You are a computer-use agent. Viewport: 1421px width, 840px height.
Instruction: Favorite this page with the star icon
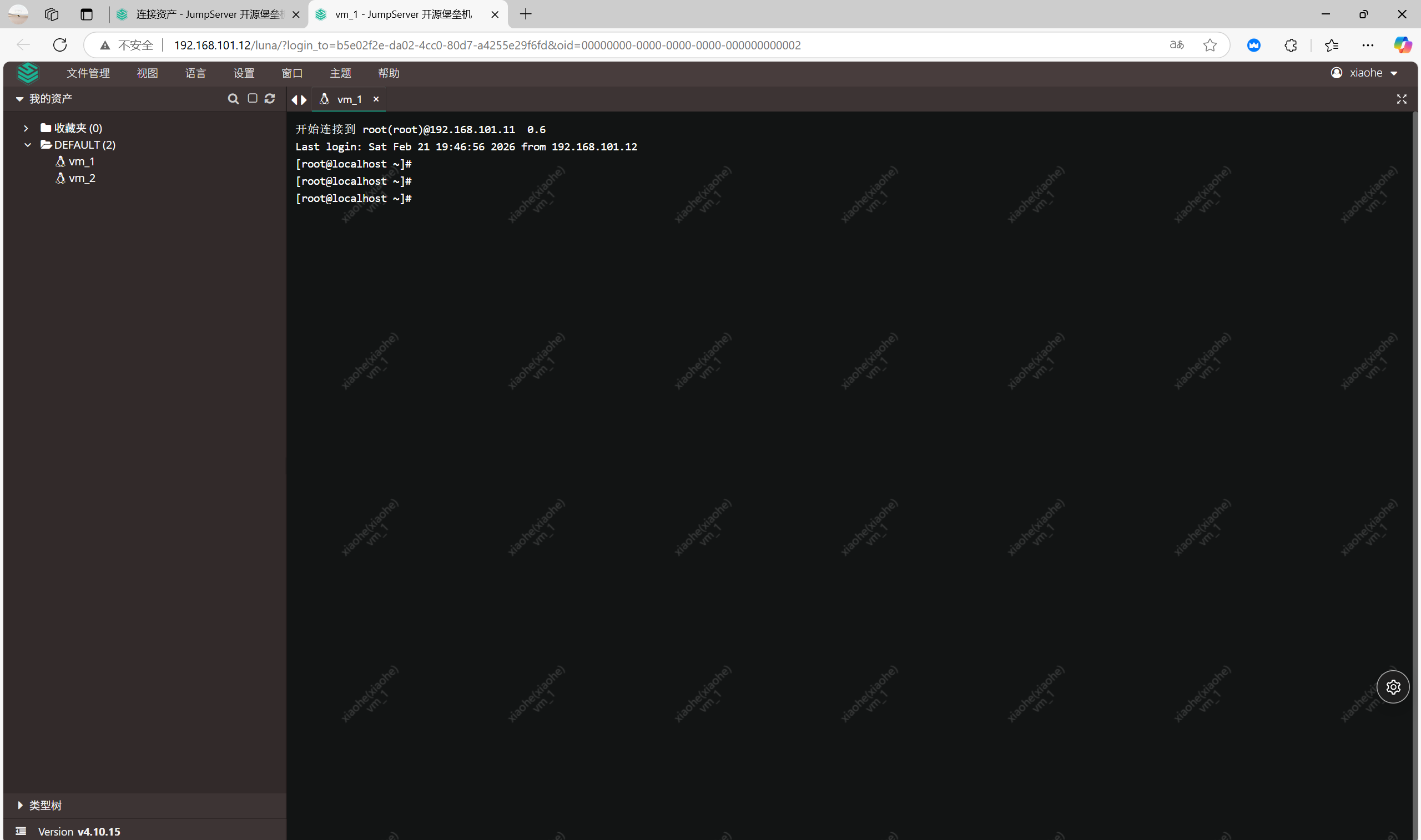coord(1210,45)
